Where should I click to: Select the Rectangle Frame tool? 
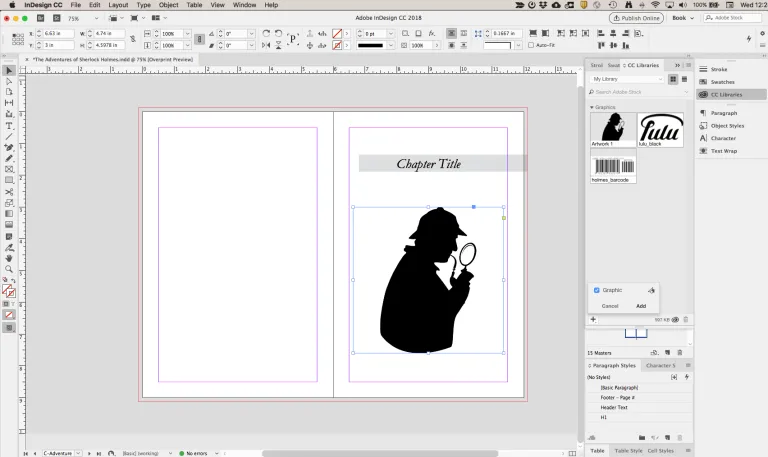[9, 169]
